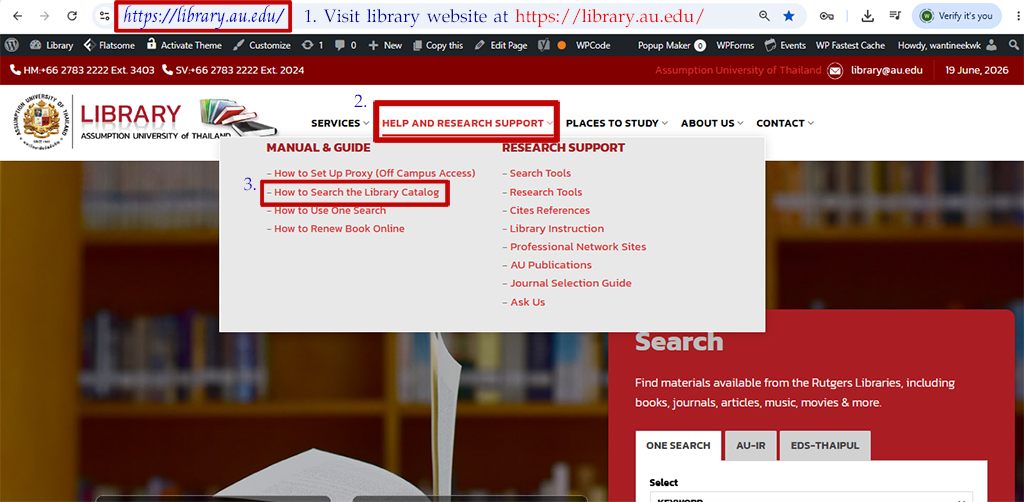Open How to Search the Library Catalog

click(356, 192)
